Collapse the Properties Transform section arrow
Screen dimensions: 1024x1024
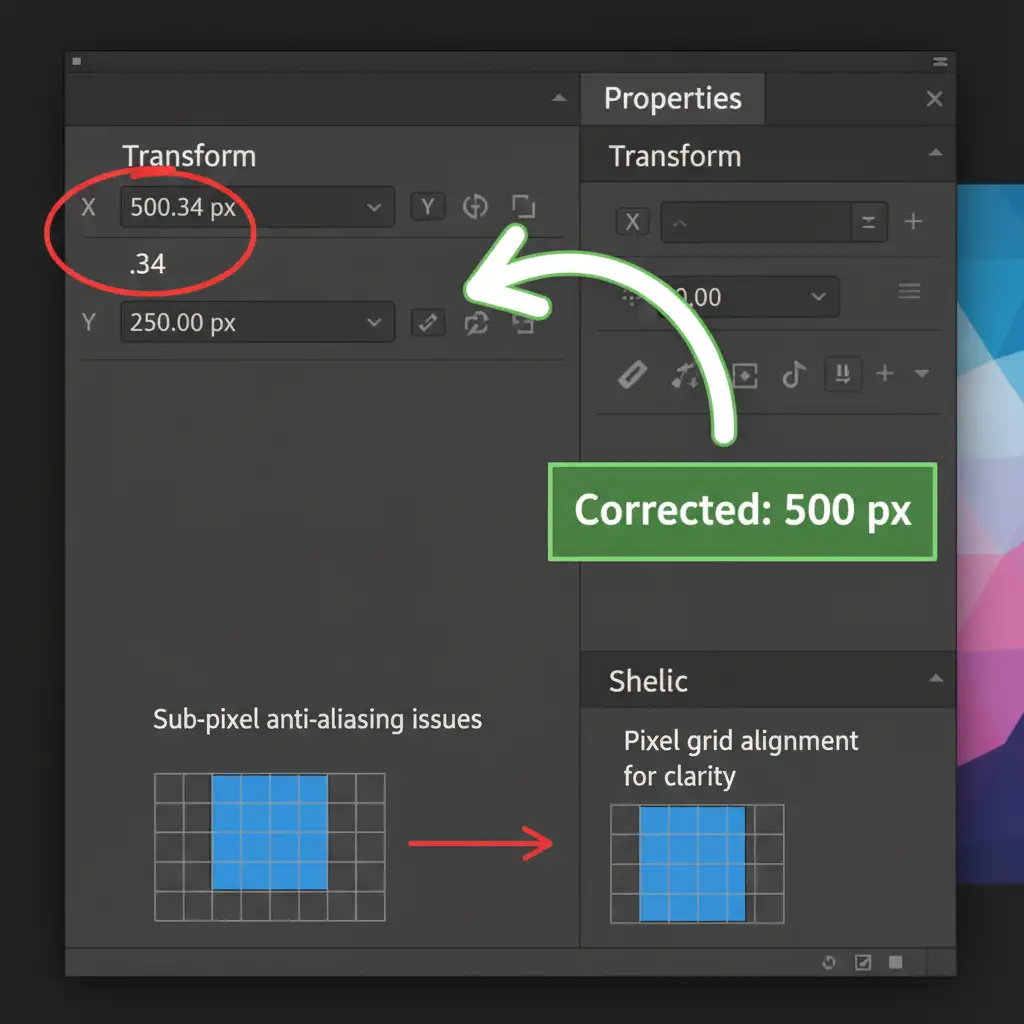[935, 153]
